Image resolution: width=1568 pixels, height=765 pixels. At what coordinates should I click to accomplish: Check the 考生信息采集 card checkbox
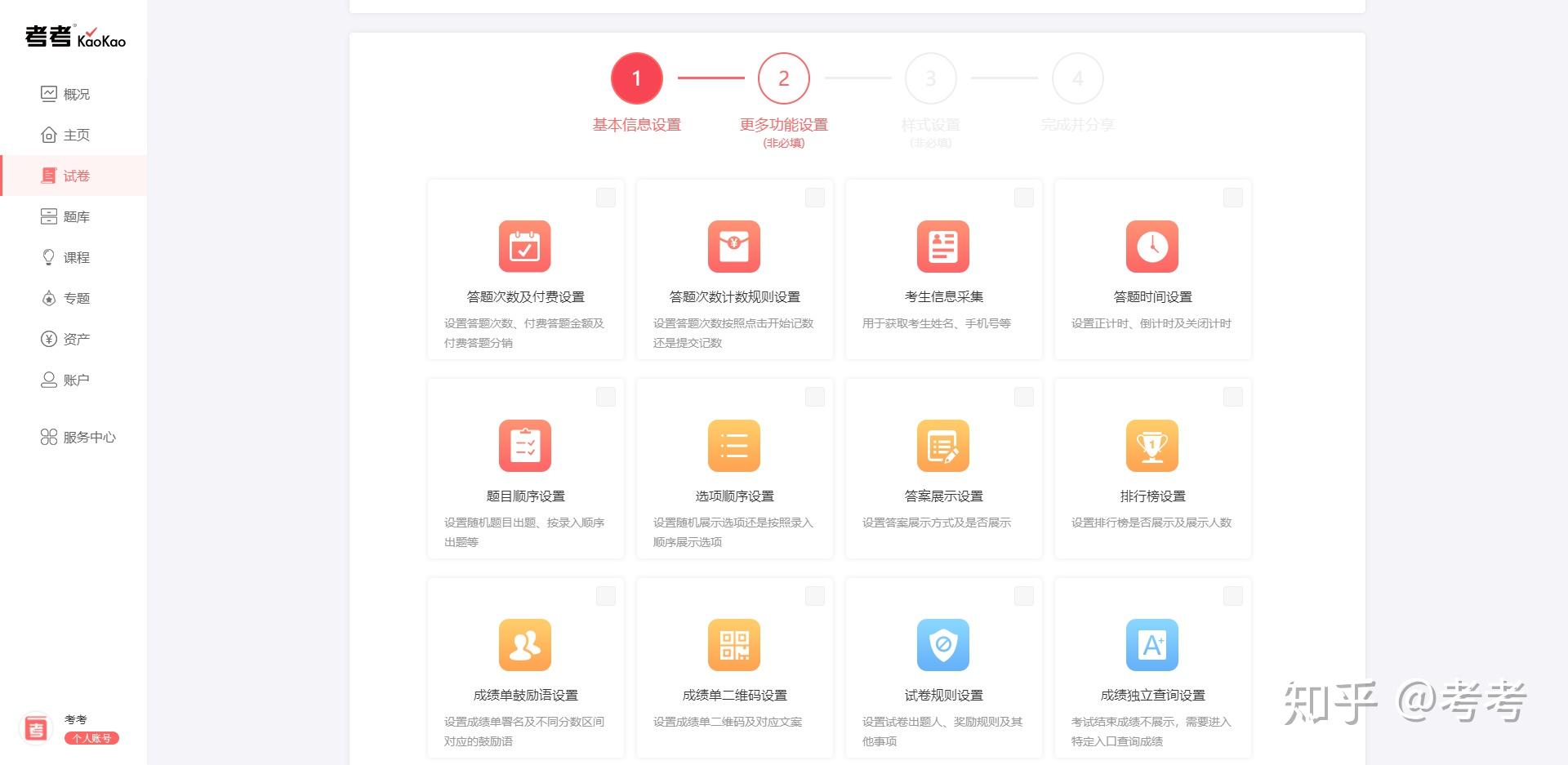click(1024, 198)
